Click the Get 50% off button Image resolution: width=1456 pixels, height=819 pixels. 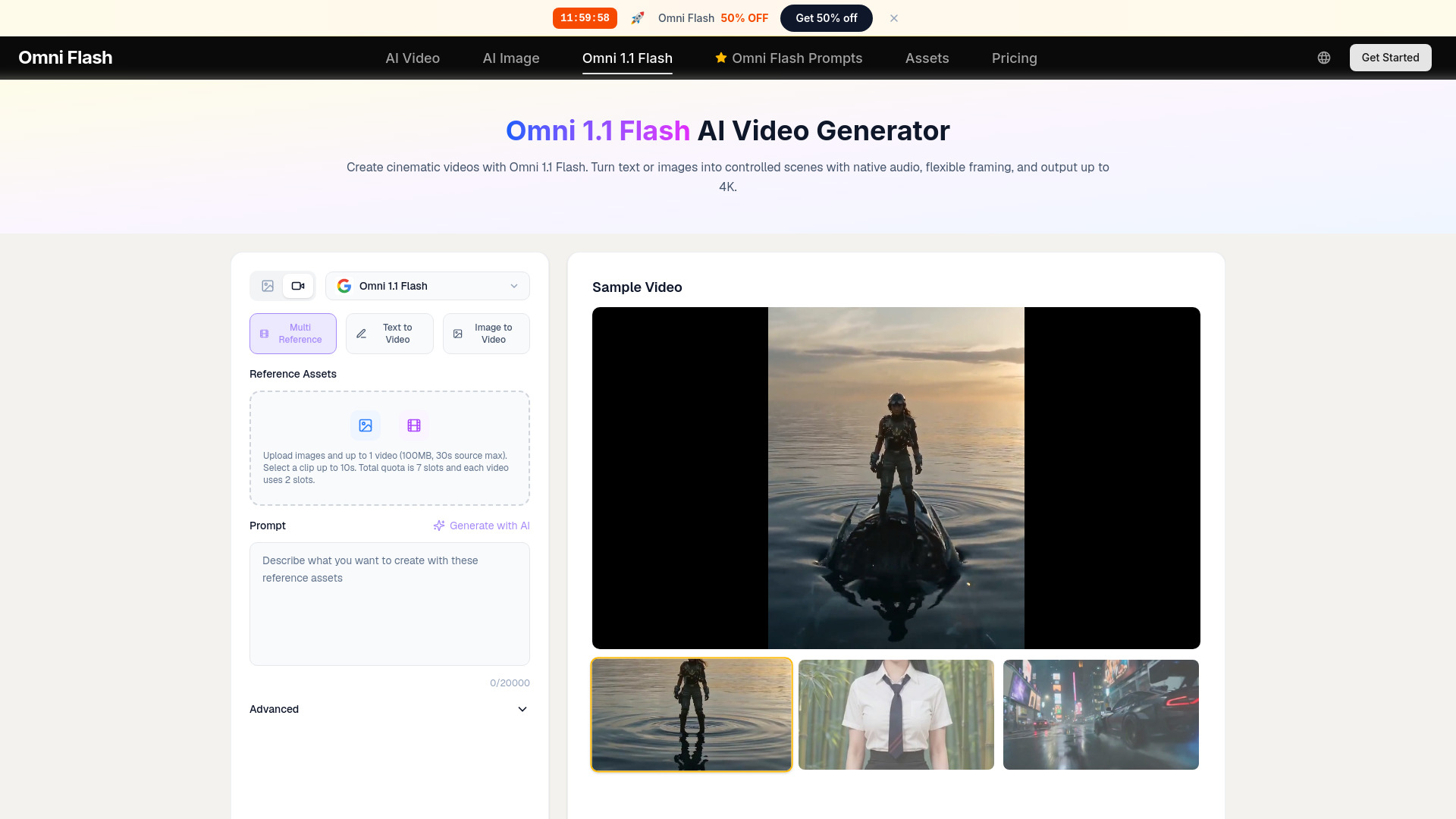pyautogui.click(x=827, y=18)
